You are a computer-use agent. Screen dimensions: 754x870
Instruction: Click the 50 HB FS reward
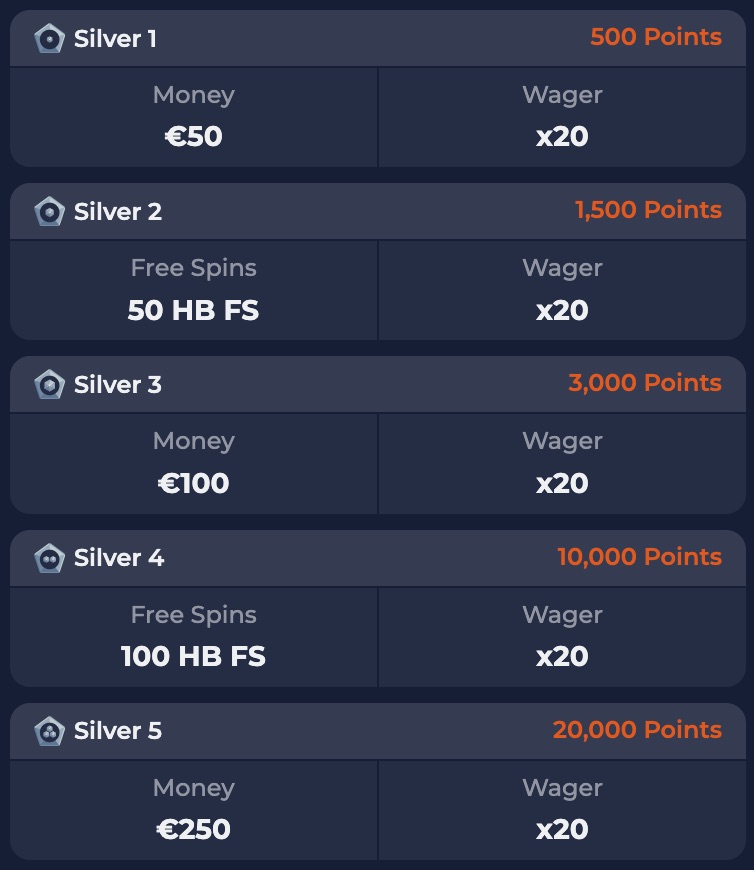point(194,310)
